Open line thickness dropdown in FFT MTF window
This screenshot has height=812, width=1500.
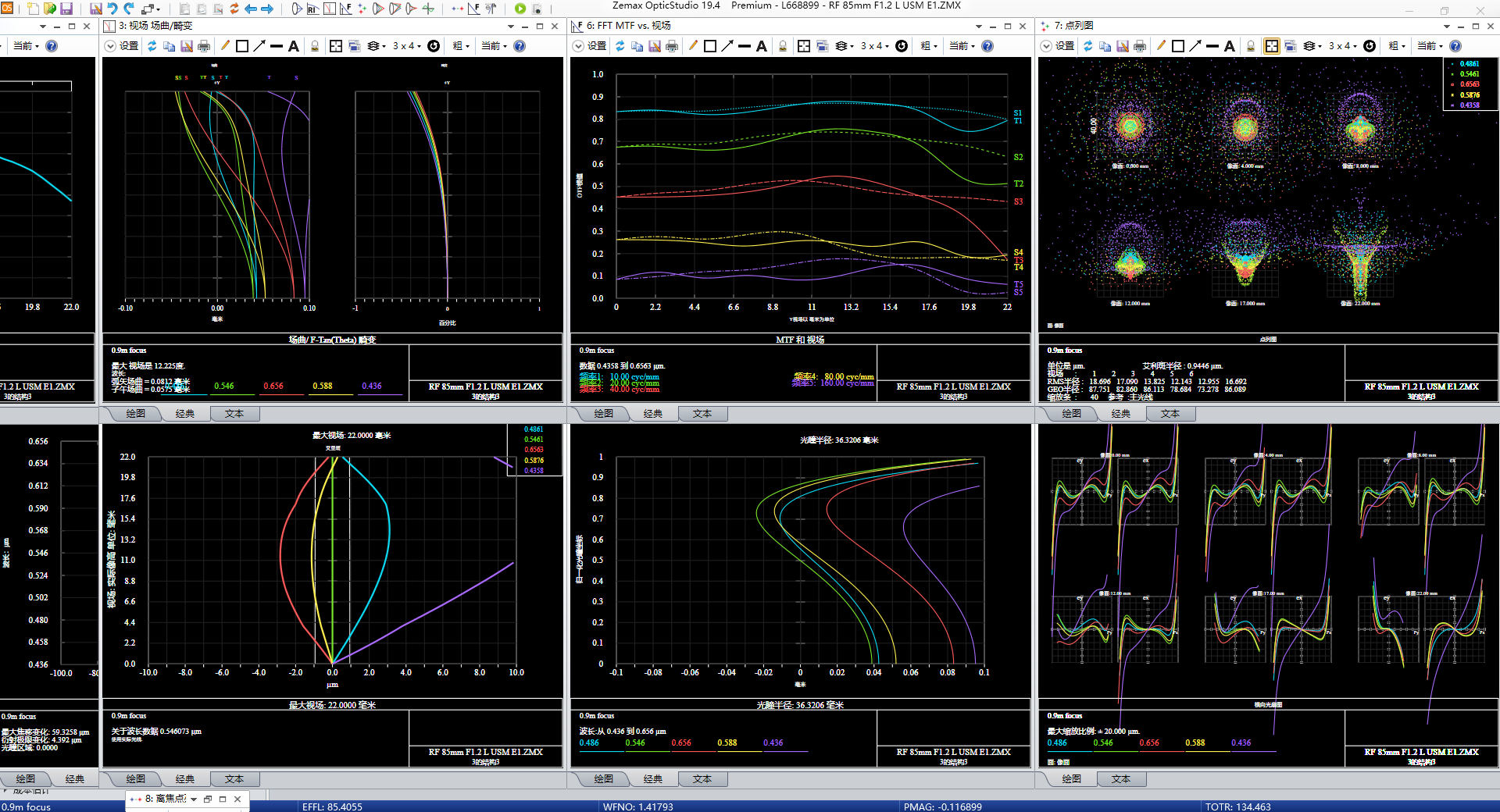coord(929,46)
